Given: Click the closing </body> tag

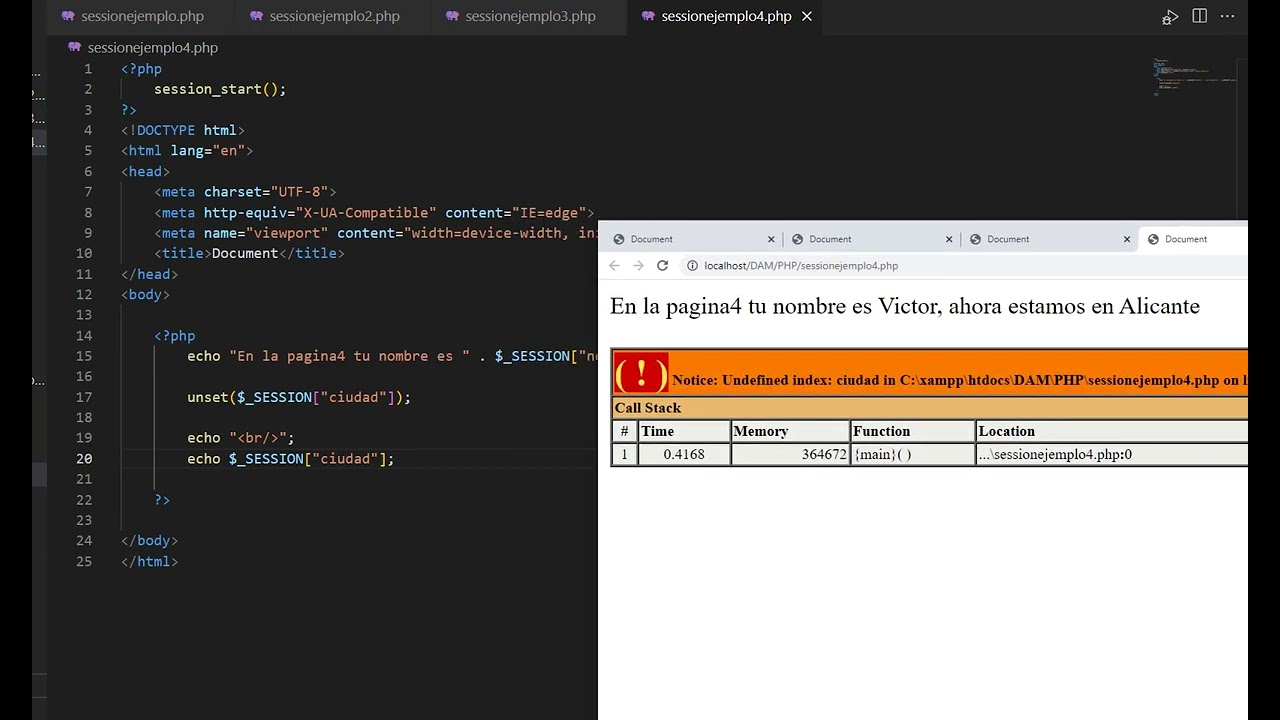Looking at the screenshot, I should (x=149, y=541).
